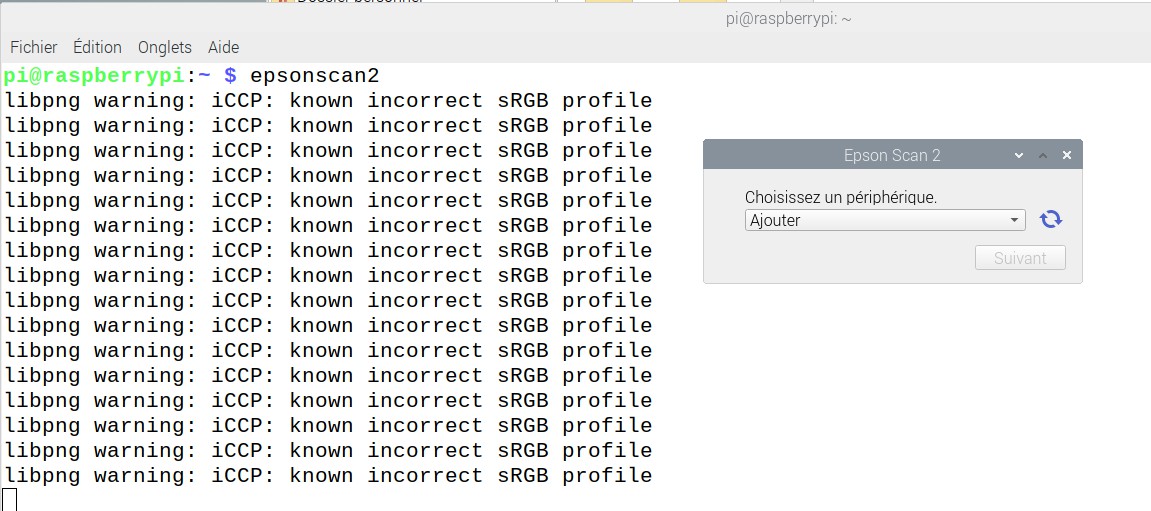Click the dollar sign in the shell prompt
1151x511 pixels.
coord(230,76)
